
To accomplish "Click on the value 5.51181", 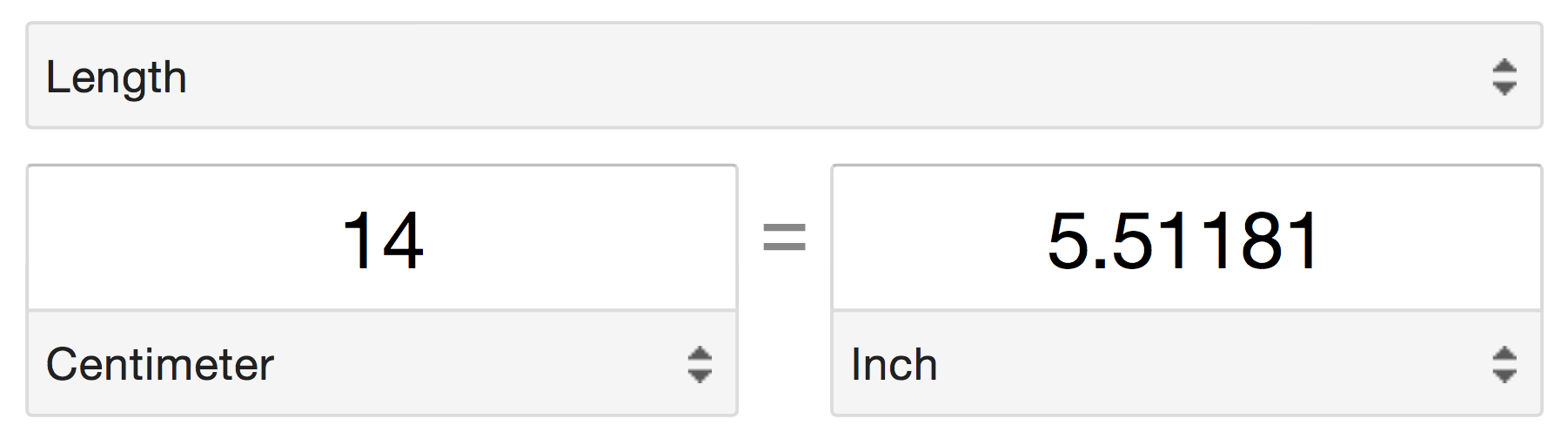I will [x=1185, y=240].
